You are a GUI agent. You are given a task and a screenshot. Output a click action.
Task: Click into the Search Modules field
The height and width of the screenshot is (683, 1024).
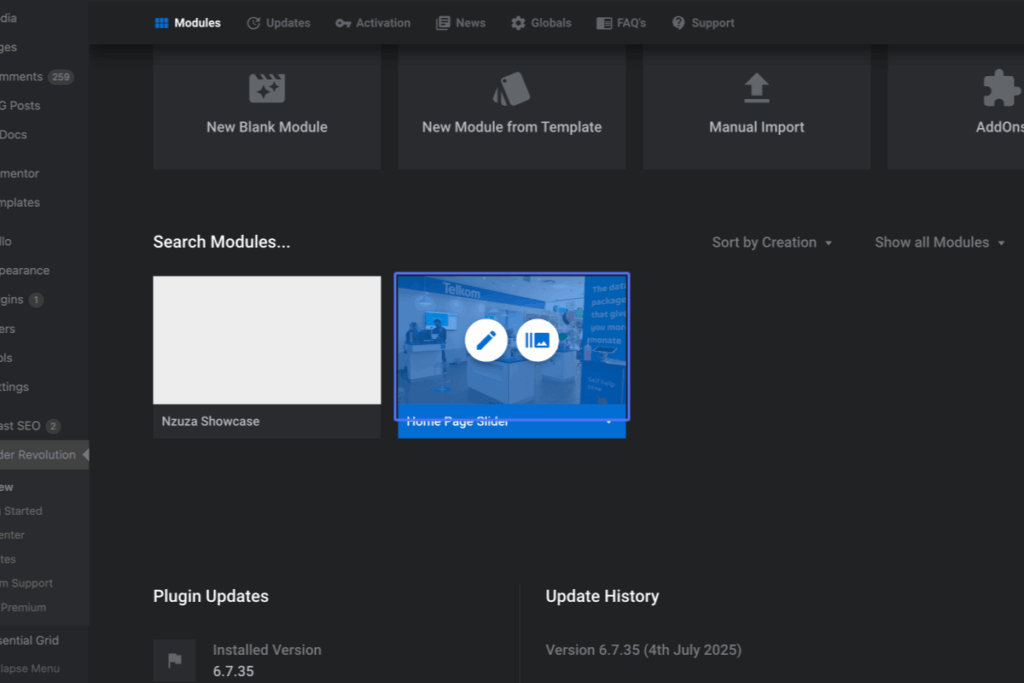[x=221, y=242]
